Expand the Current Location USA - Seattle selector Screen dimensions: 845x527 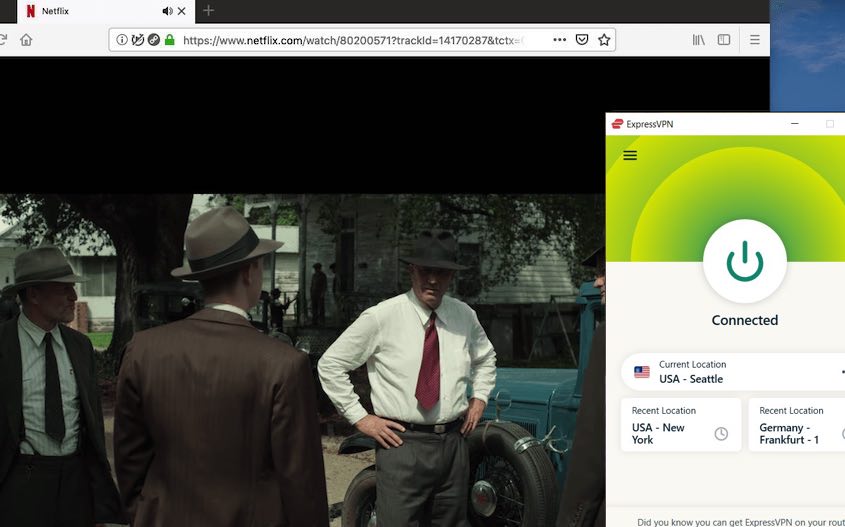735,372
